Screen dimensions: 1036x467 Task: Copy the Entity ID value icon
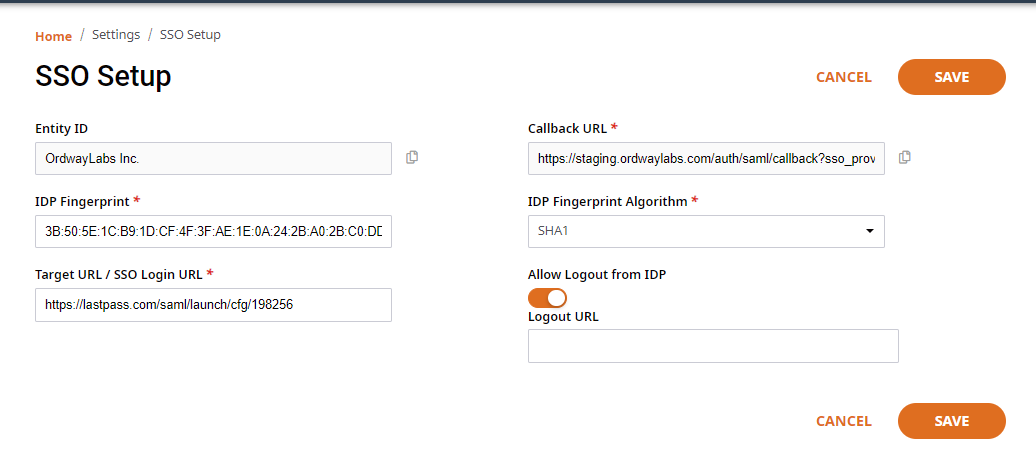(412, 157)
